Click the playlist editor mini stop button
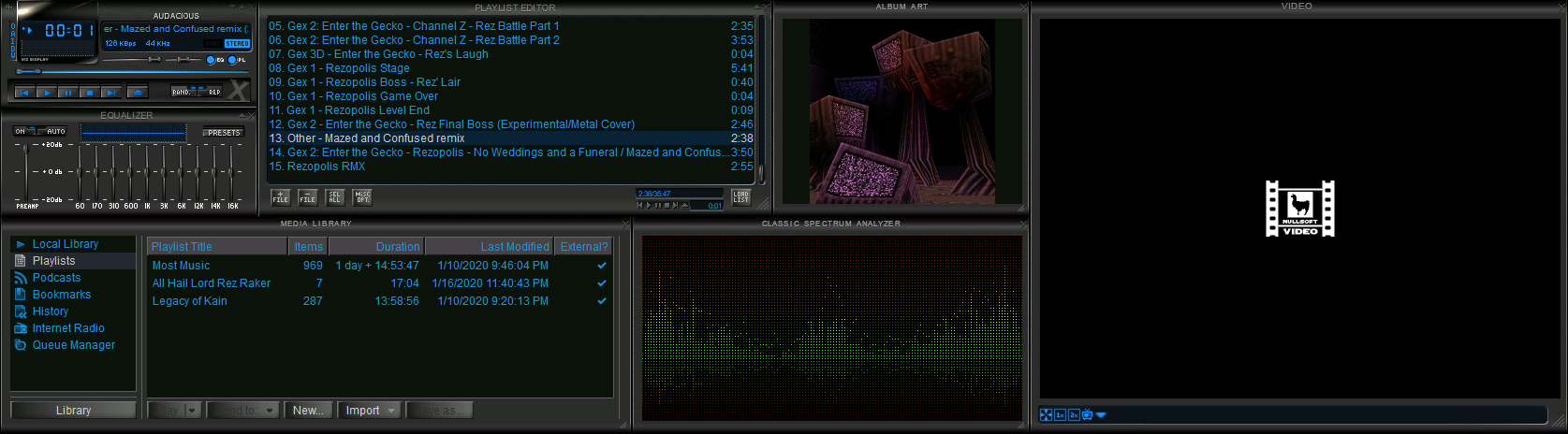 click(x=667, y=205)
